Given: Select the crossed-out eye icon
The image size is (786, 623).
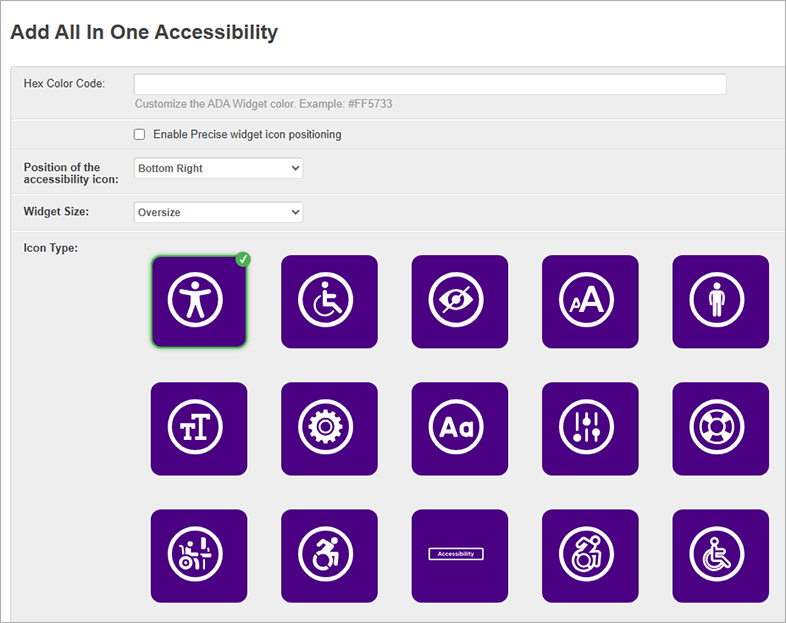Looking at the screenshot, I should click(460, 302).
